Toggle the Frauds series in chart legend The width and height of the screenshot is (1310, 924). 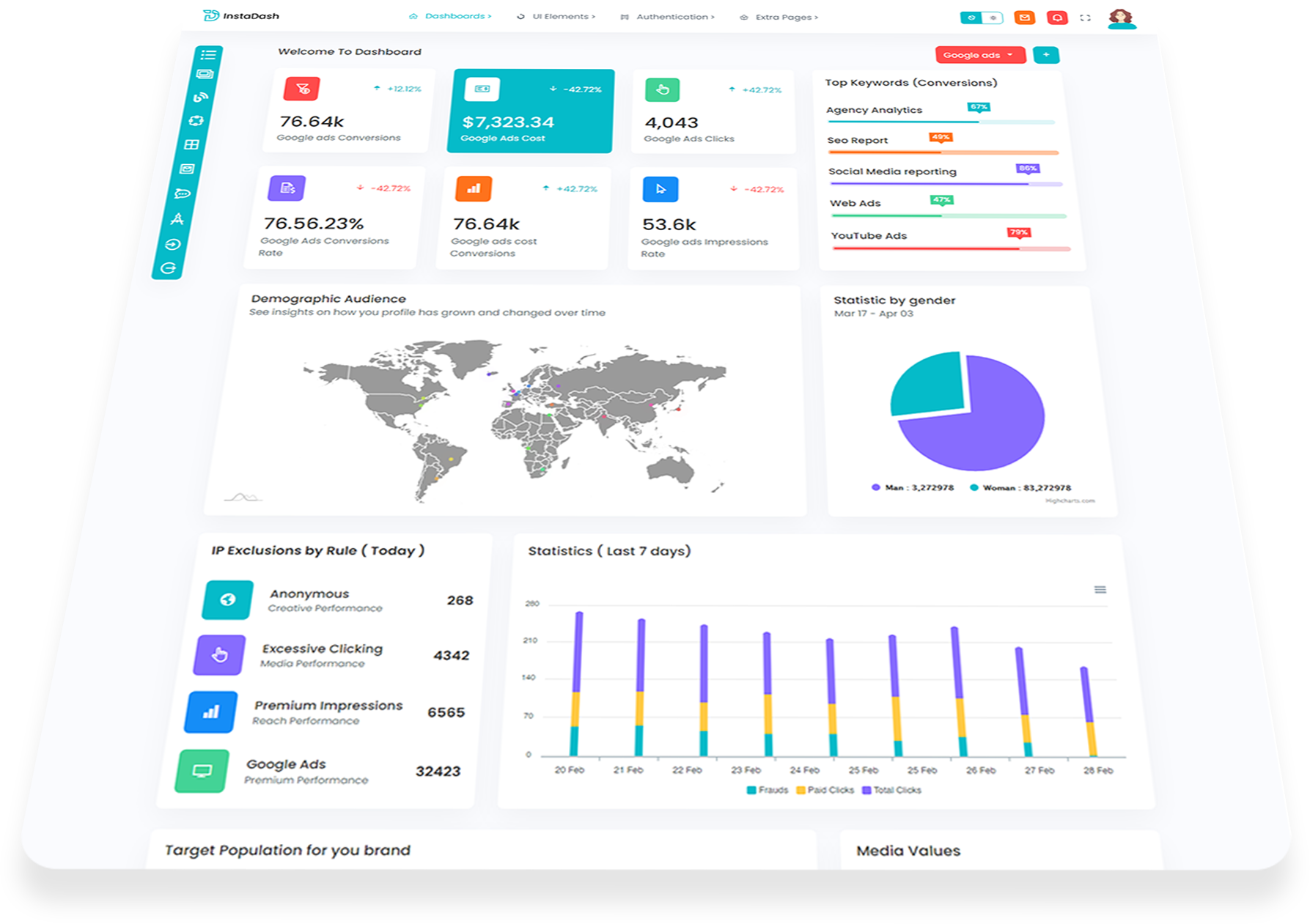point(767,790)
